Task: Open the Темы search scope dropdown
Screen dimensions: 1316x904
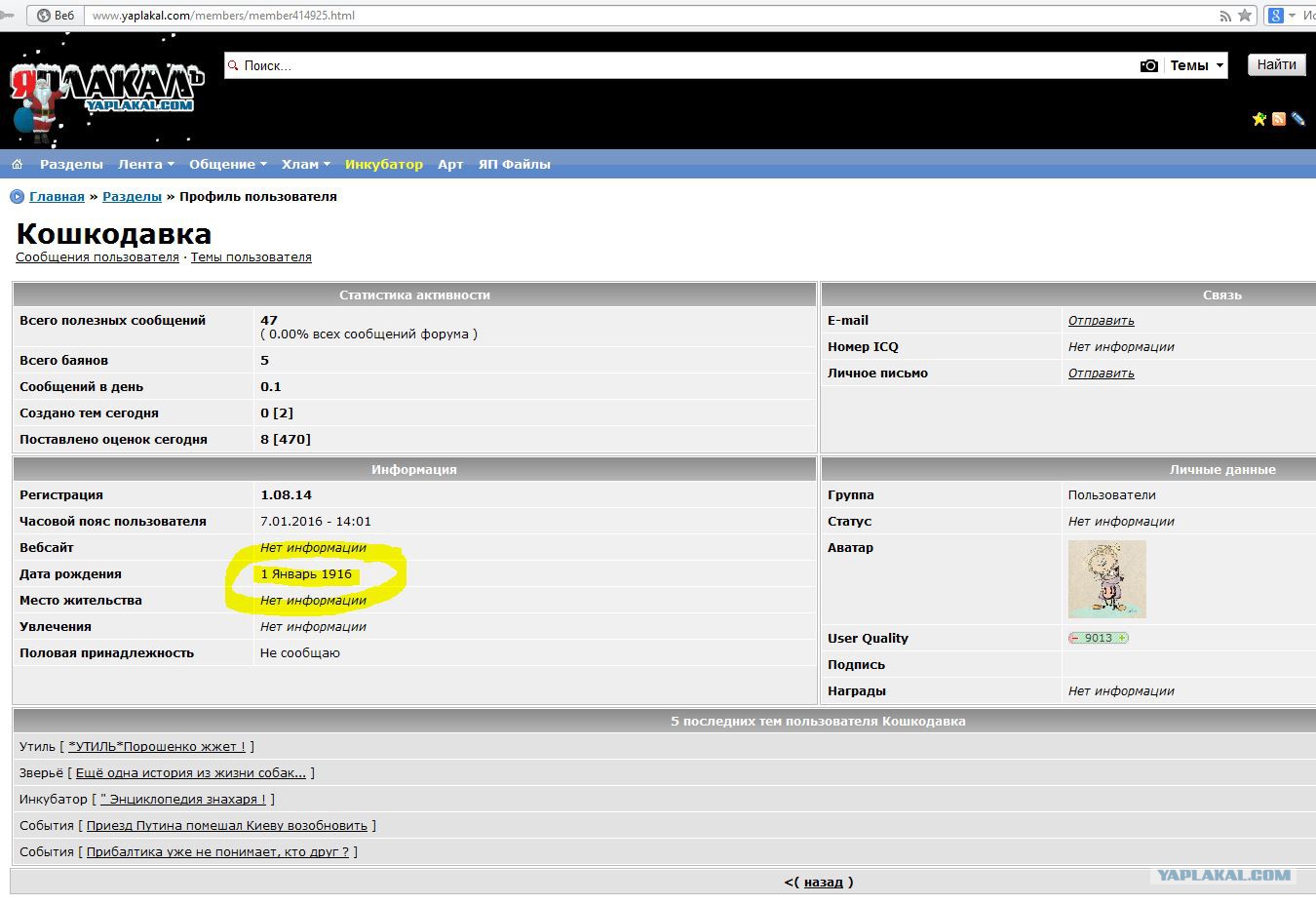Action: coord(1196,65)
